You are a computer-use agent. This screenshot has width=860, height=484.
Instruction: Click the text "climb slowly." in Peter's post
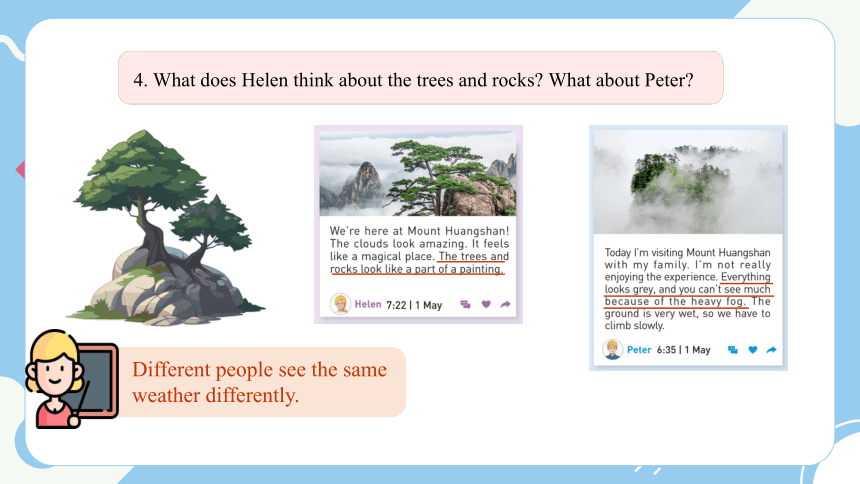[x=635, y=325]
